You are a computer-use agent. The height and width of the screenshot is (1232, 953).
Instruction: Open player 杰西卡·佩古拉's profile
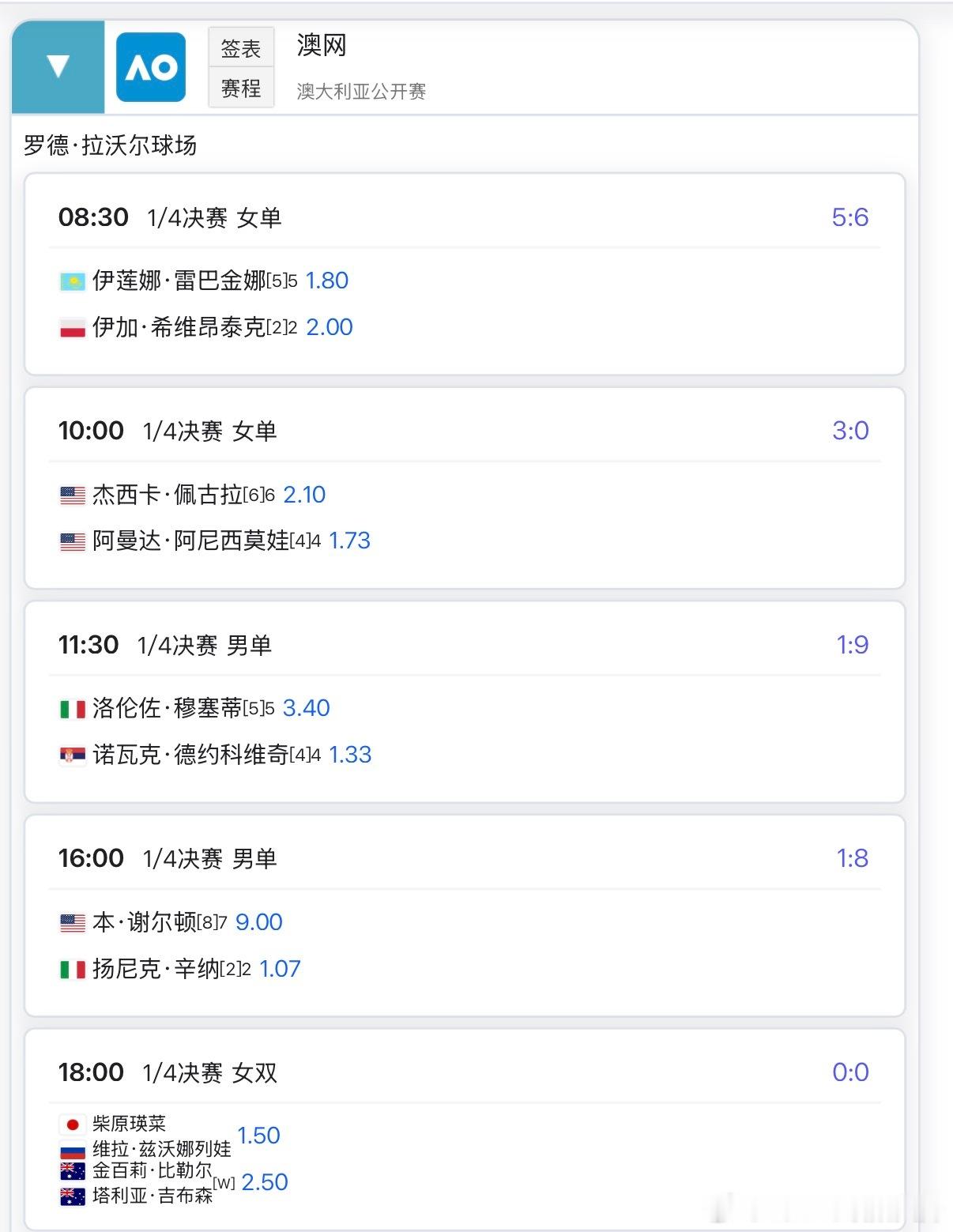[167, 495]
